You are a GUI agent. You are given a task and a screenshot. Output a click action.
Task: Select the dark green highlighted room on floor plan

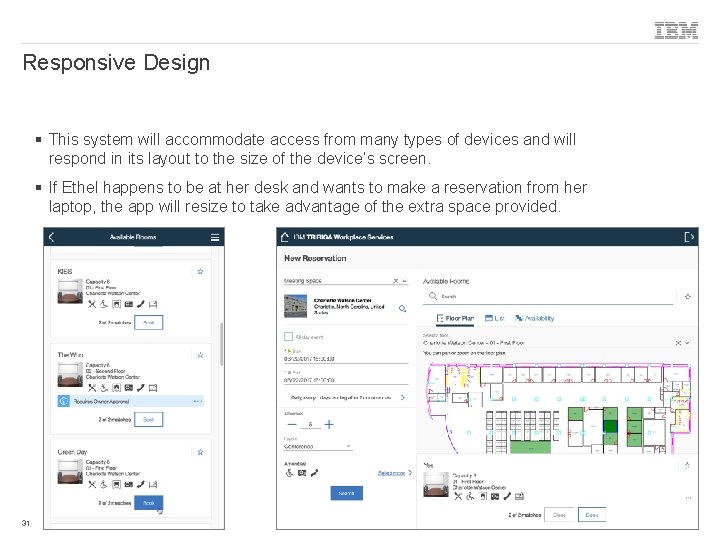coord(610,426)
